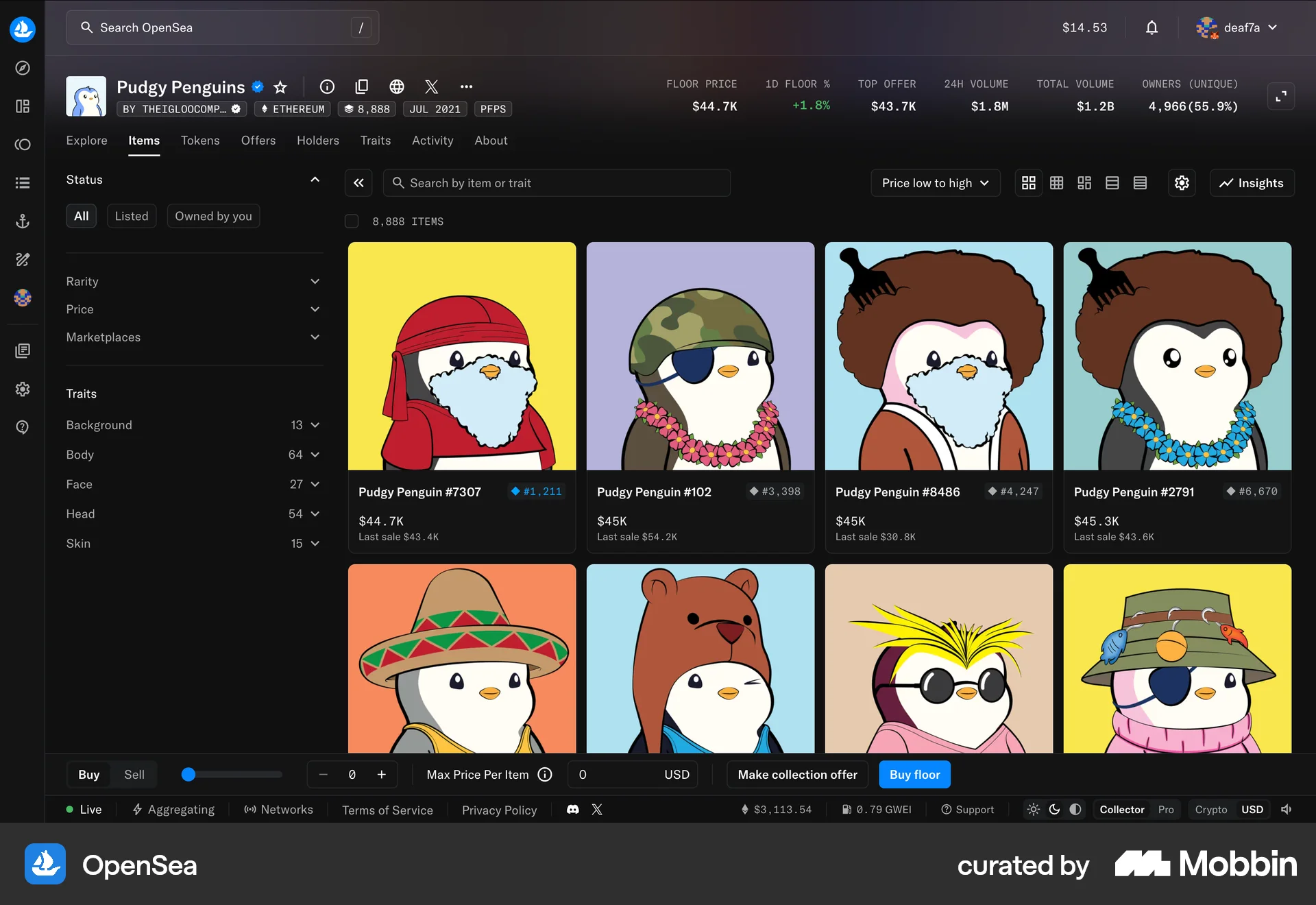Collapse the filter sidebar with the double-chevron icon
This screenshot has height=905, width=1316.
click(358, 183)
